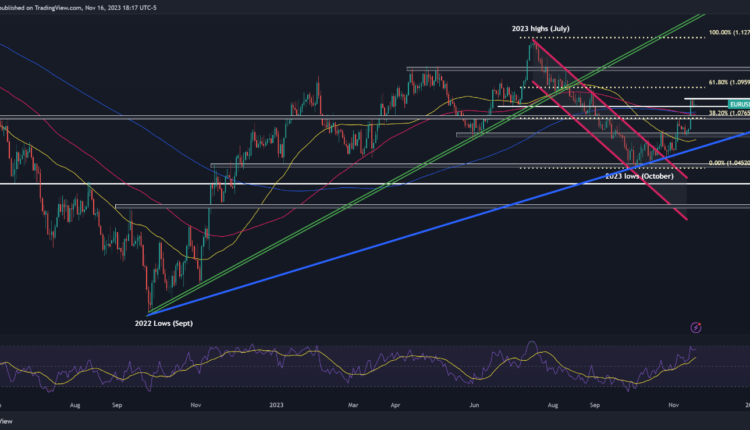
Task: Select the EURUSD price label on the price axis
Action: pos(738,104)
